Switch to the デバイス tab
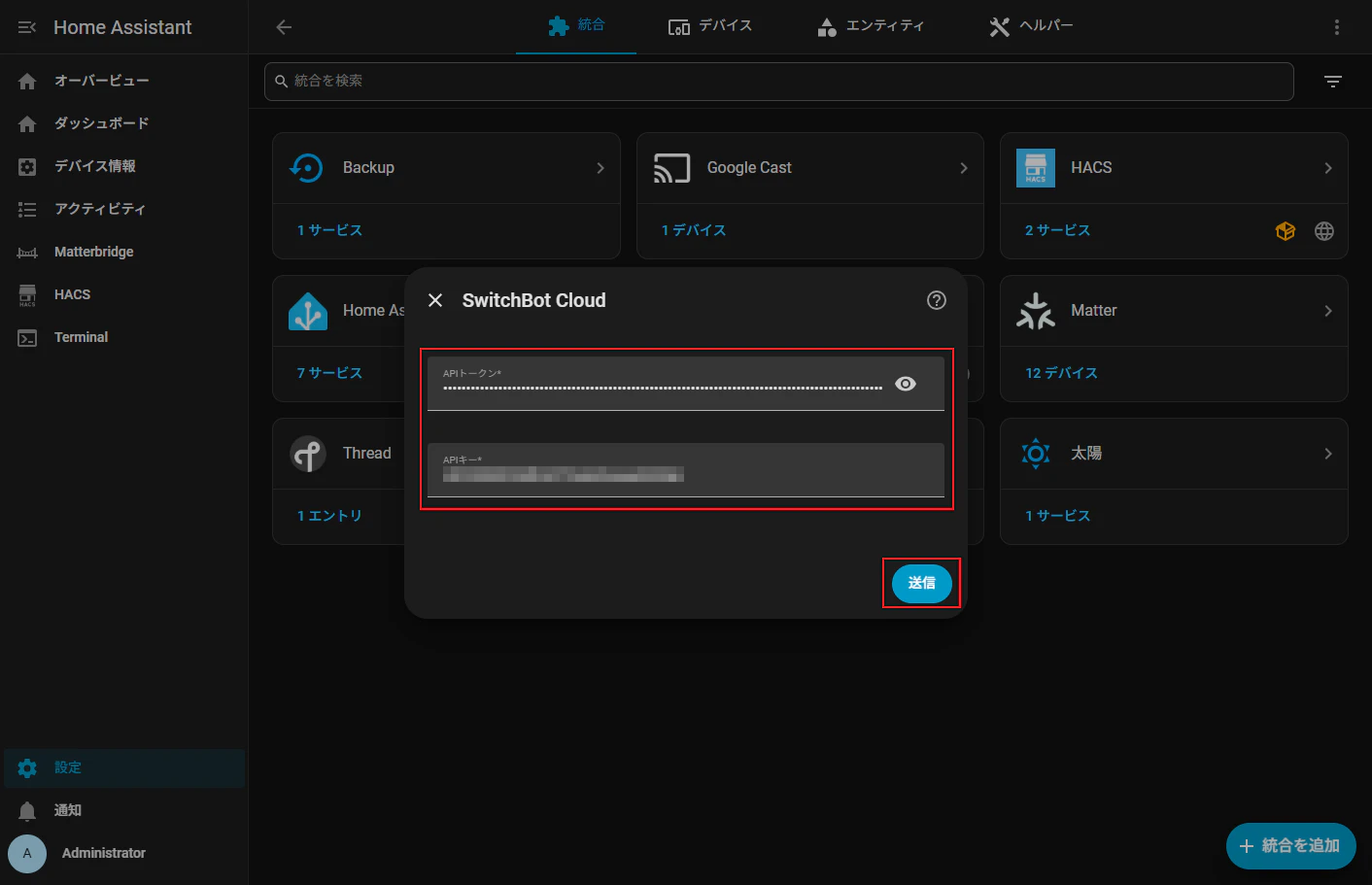Image resolution: width=1372 pixels, height=885 pixels. click(x=710, y=26)
